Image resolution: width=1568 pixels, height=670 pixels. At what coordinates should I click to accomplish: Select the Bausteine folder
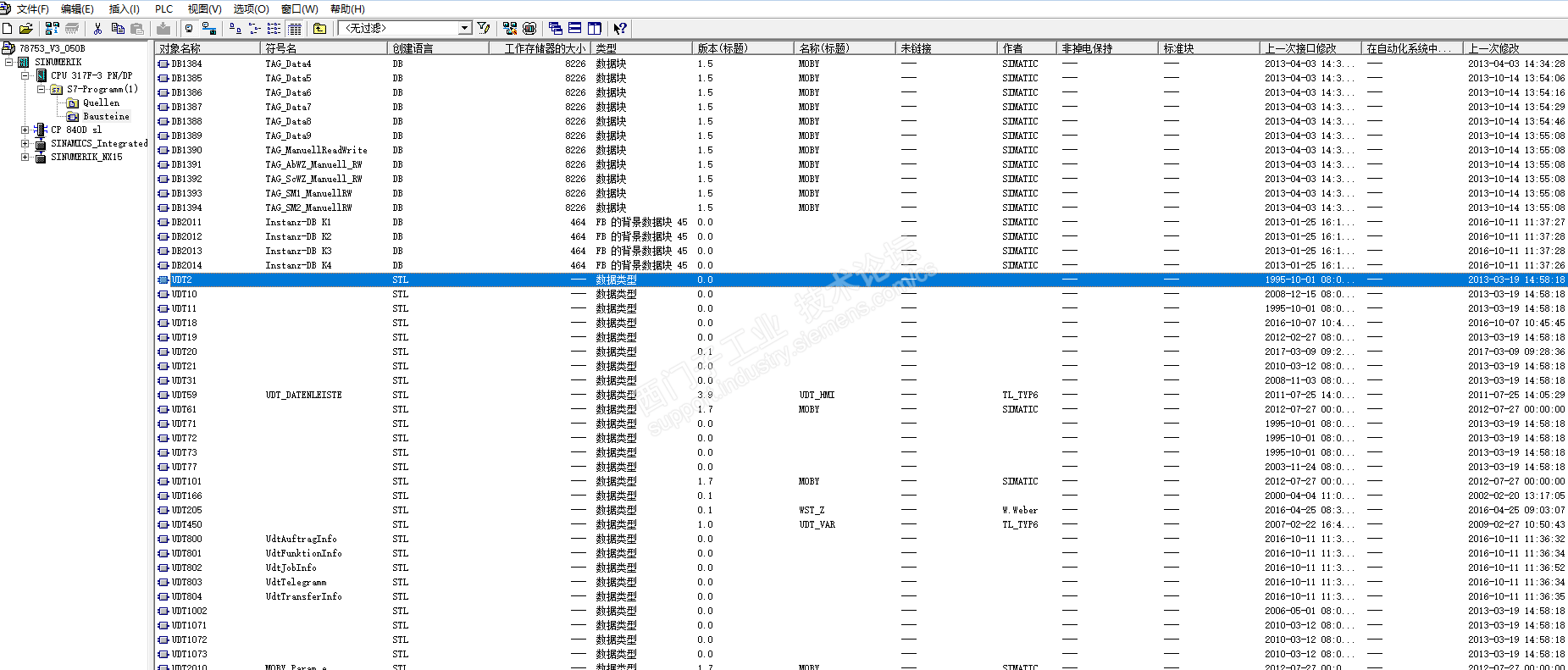point(107,116)
